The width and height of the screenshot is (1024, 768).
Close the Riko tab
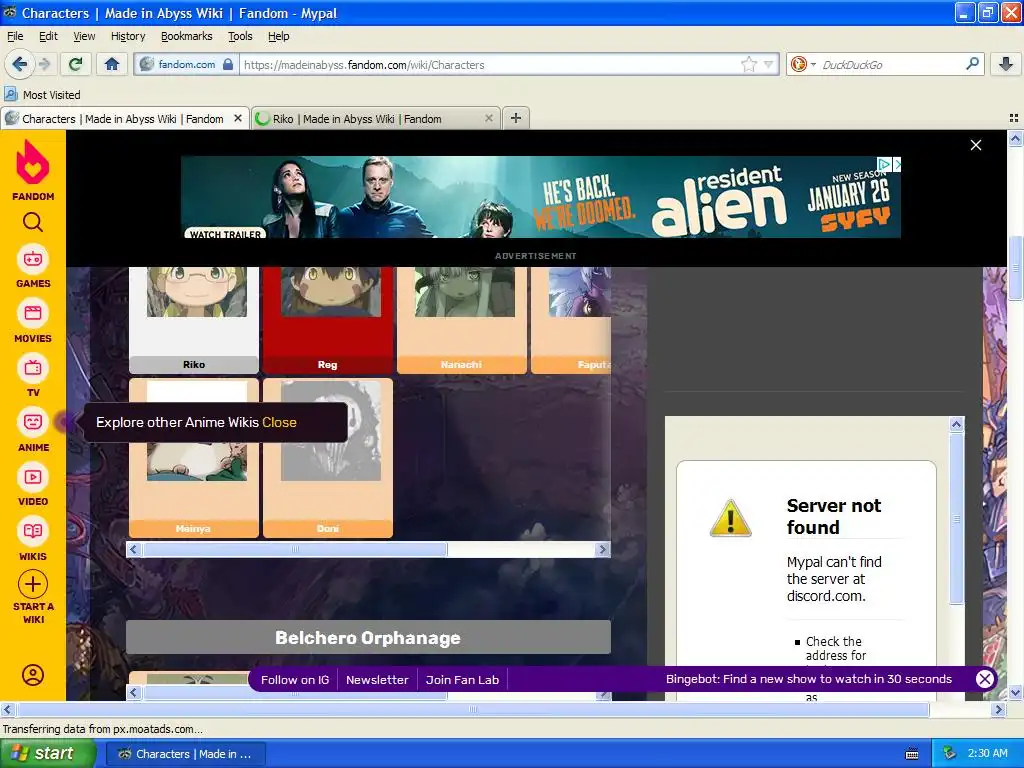[x=488, y=118]
